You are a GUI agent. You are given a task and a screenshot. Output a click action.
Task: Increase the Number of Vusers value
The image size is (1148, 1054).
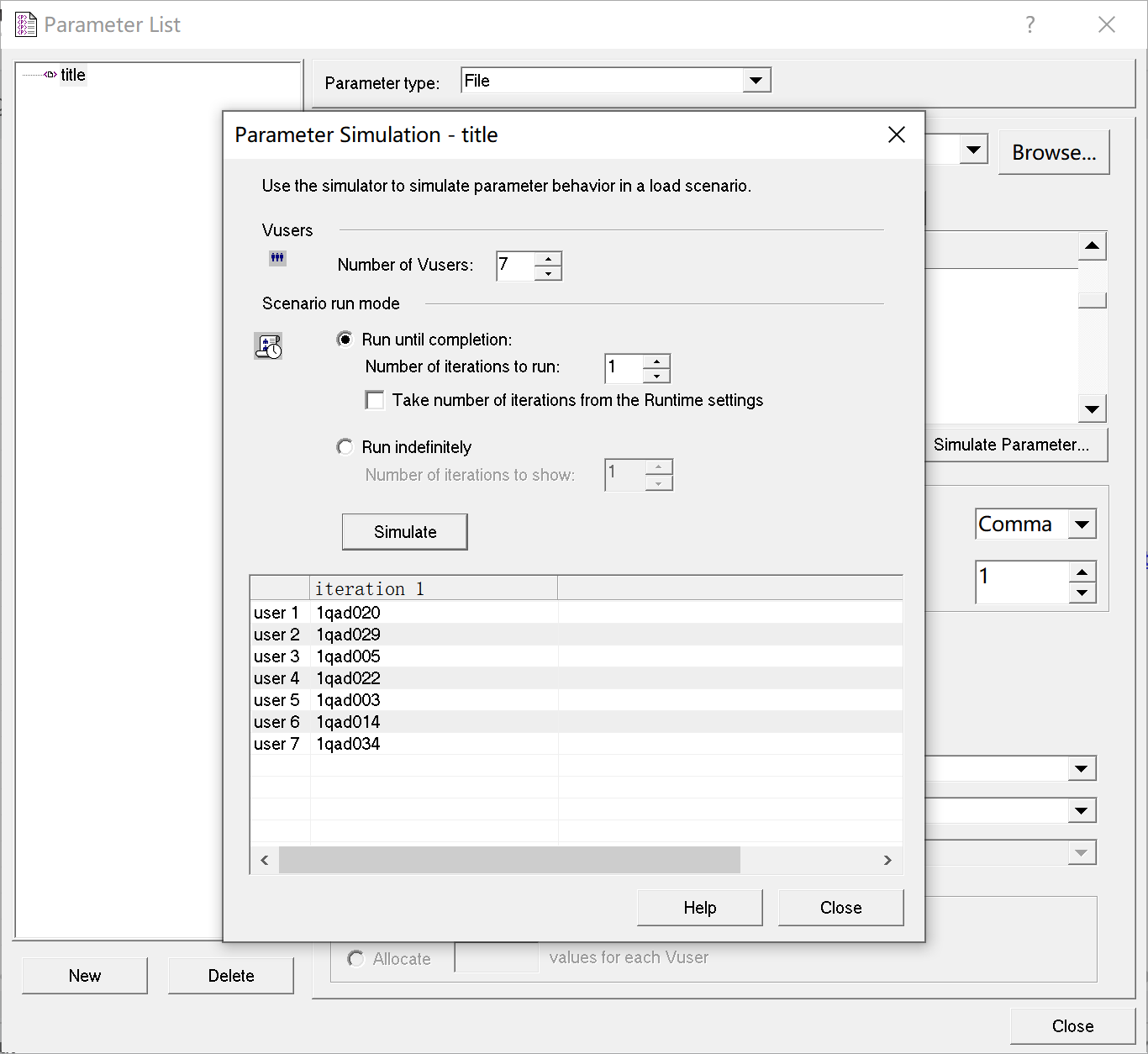tap(548, 259)
